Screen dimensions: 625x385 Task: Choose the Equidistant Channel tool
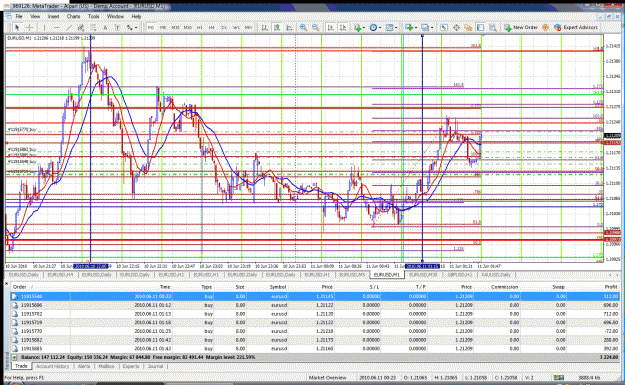tap(81, 28)
